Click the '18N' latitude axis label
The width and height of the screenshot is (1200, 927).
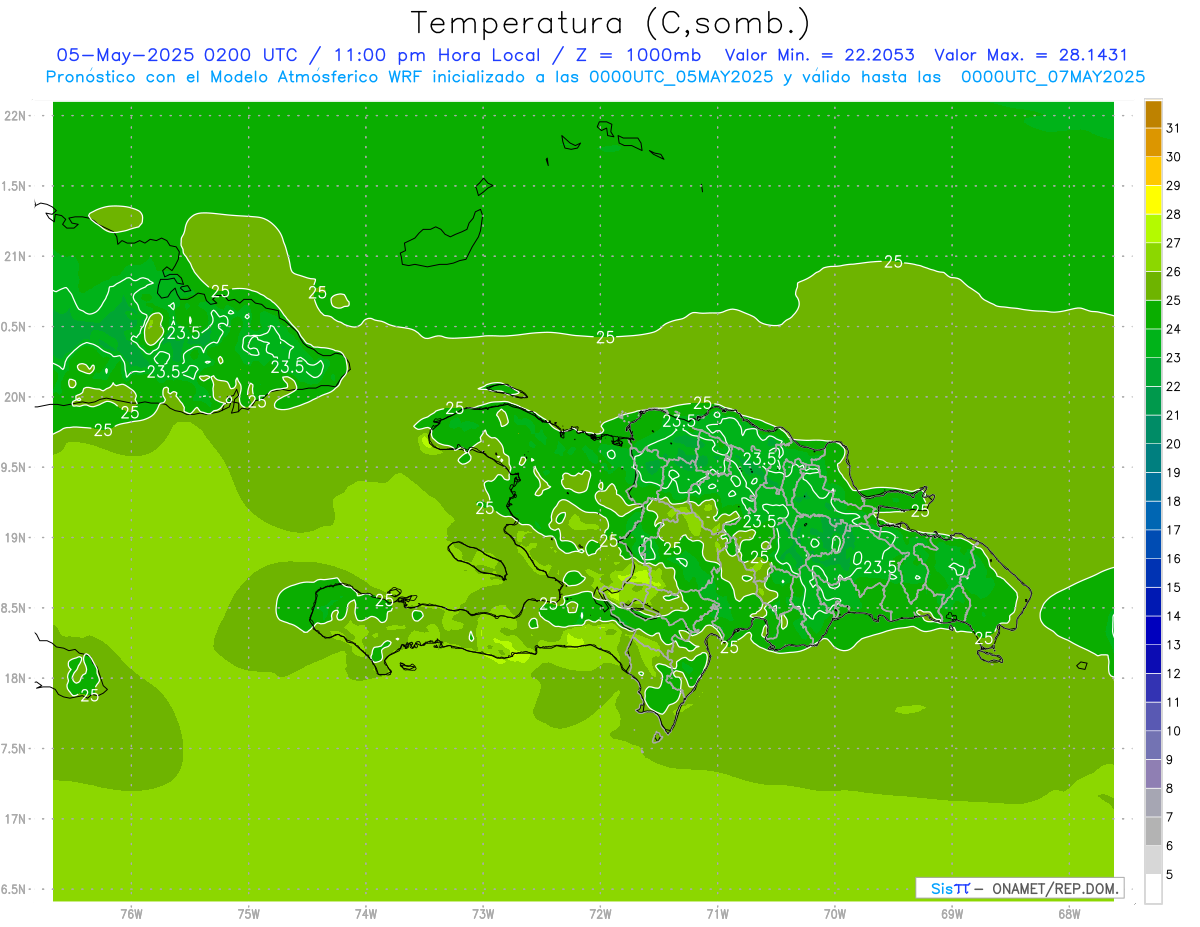tap(17, 679)
